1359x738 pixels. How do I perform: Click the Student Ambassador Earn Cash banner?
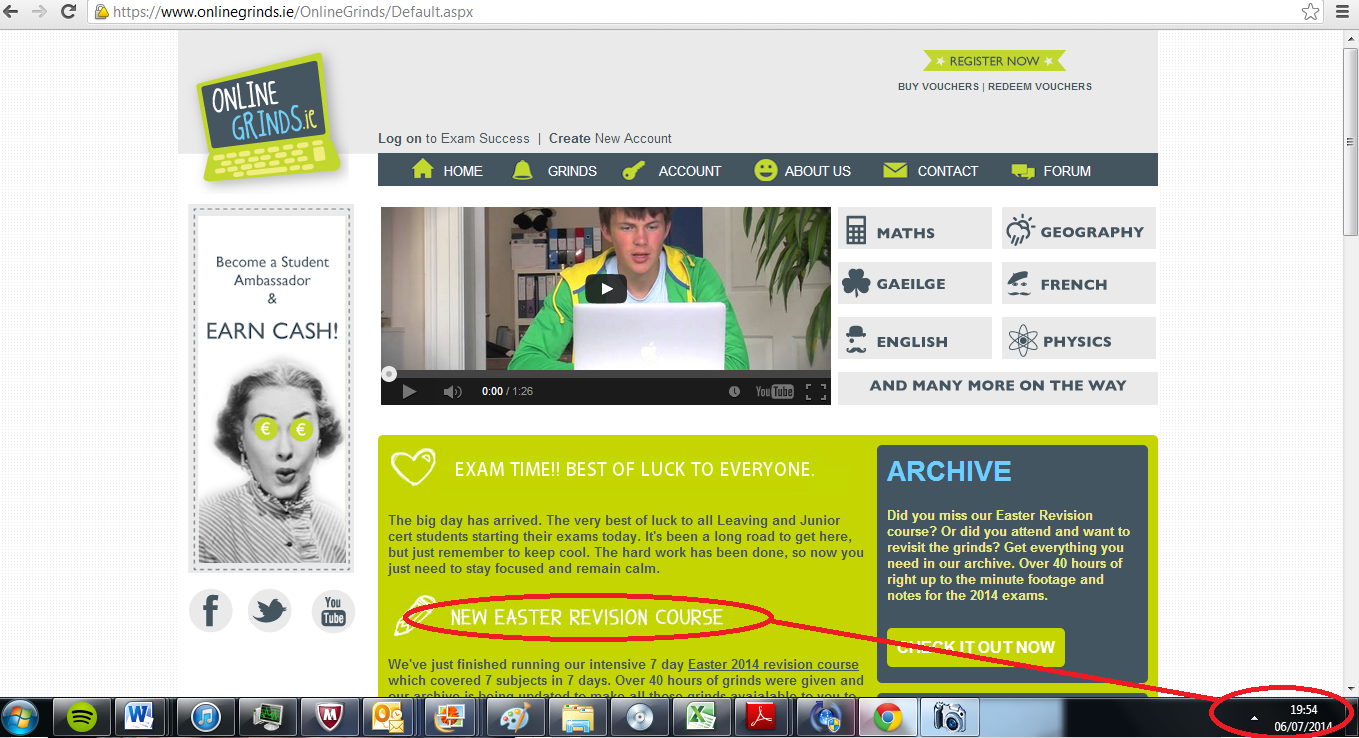pos(271,388)
